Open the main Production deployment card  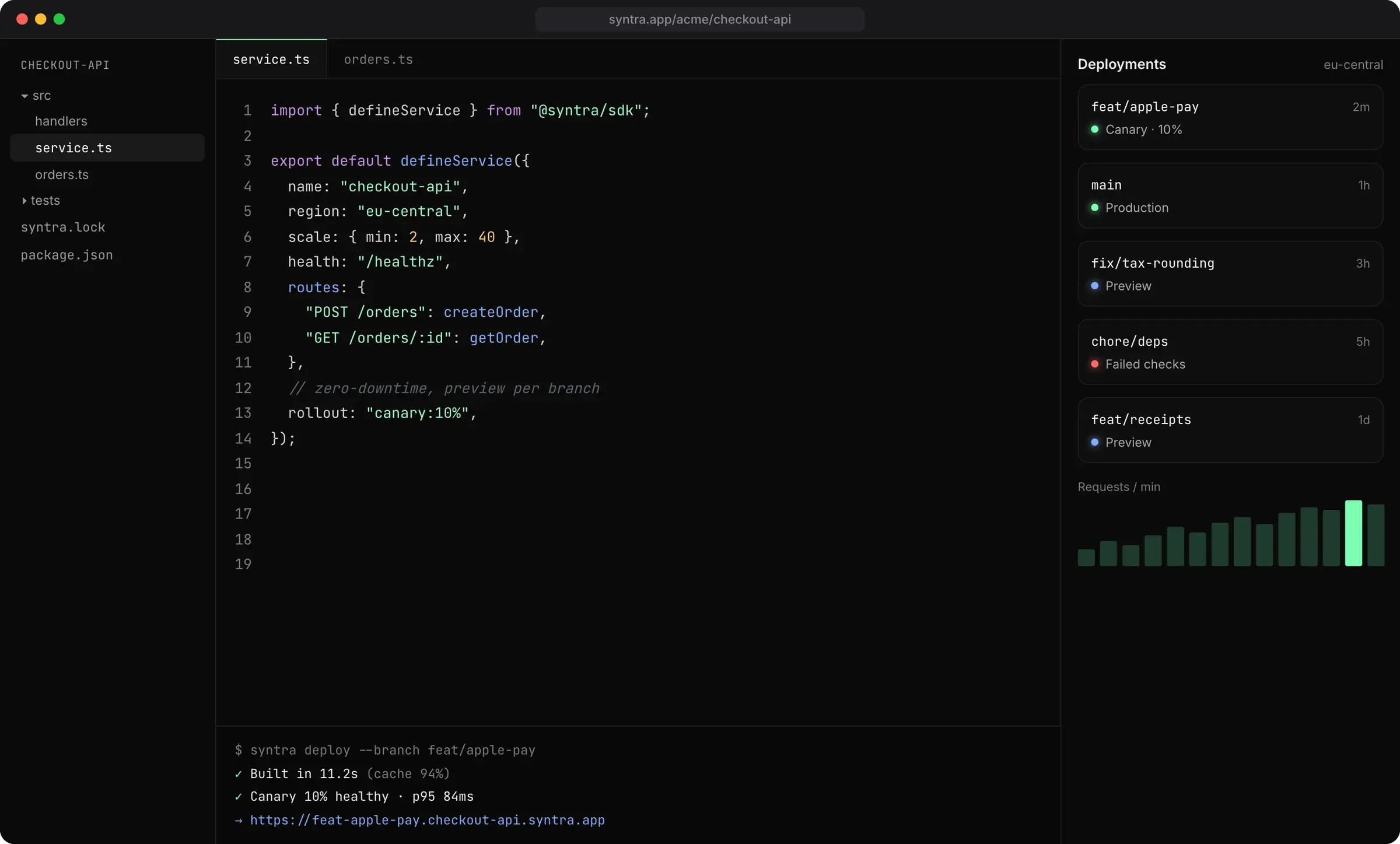click(1230, 195)
